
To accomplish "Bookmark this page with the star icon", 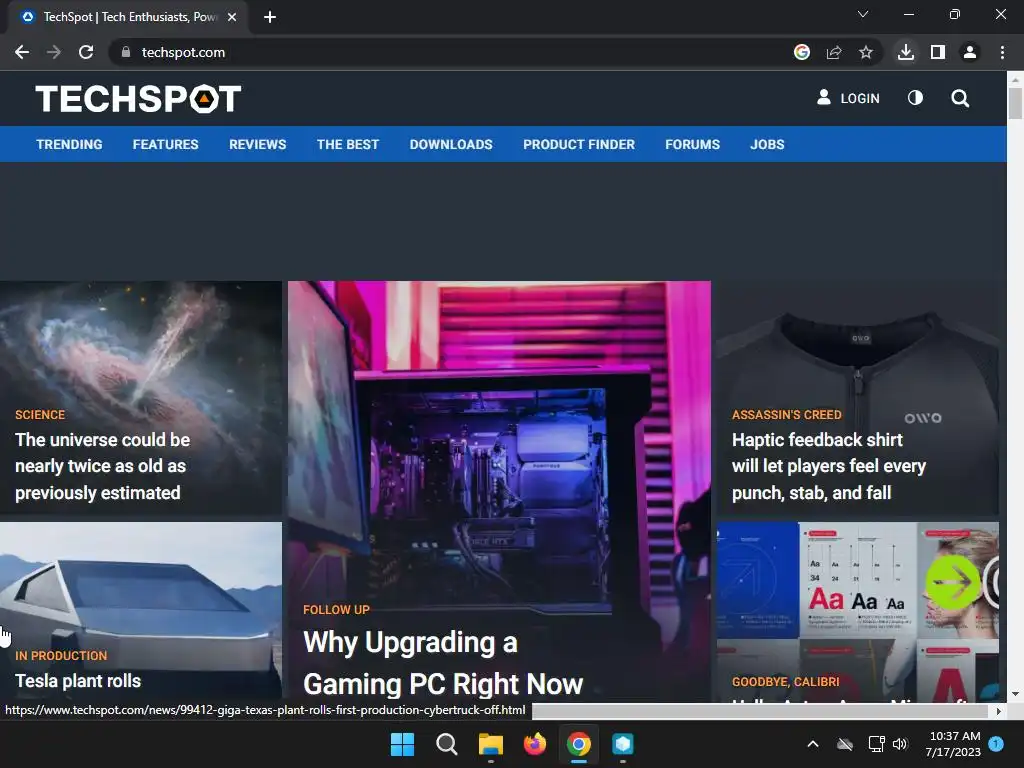I will pos(866,52).
